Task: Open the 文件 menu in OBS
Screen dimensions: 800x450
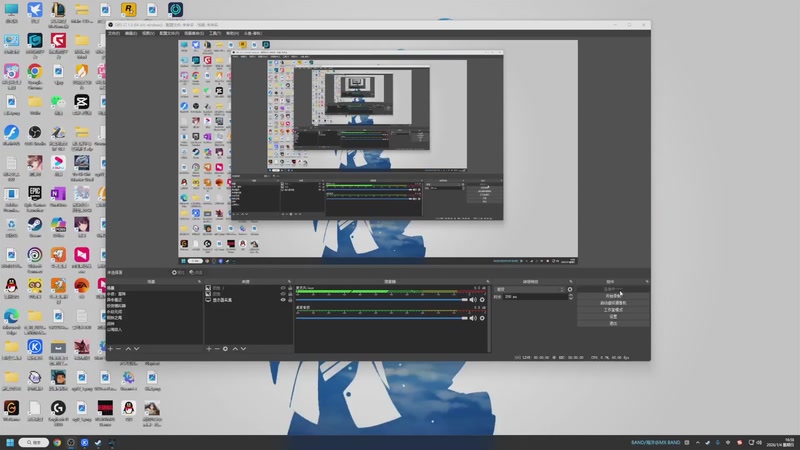Action: point(114,33)
